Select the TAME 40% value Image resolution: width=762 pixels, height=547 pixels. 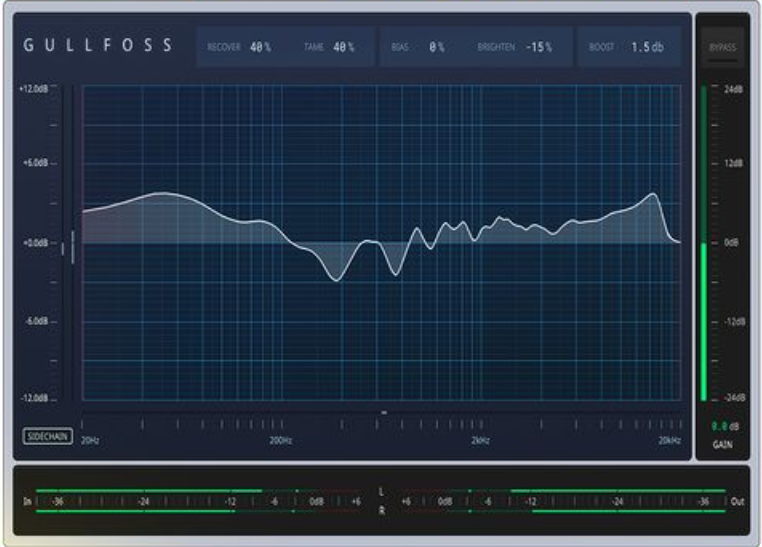coord(329,47)
